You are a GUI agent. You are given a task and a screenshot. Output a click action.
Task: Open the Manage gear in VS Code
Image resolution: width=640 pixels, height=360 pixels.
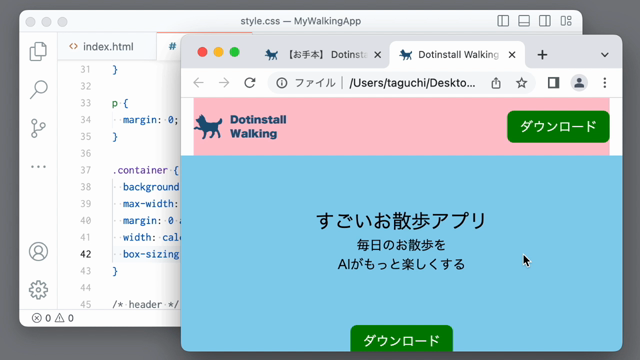(38, 290)
